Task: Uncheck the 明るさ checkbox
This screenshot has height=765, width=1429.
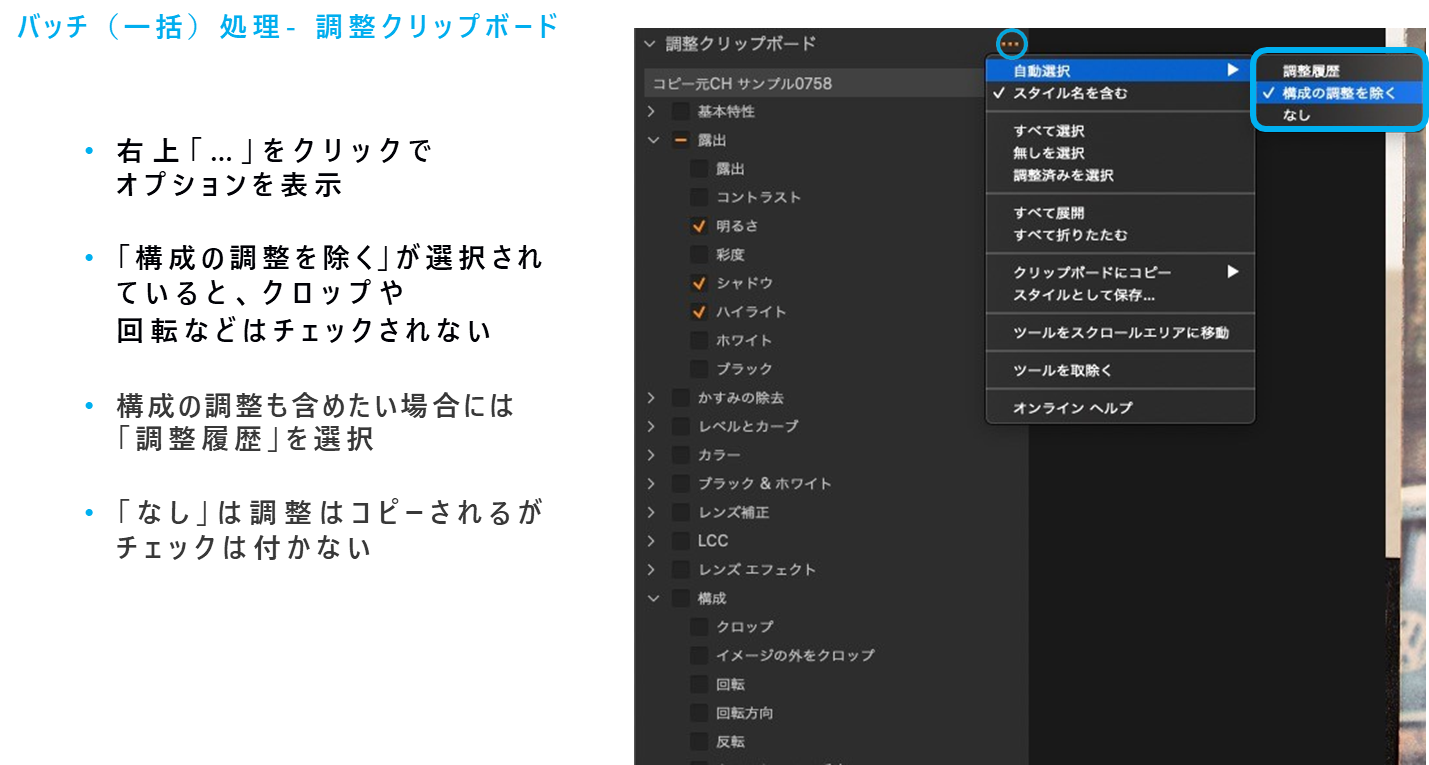Action: coord(698,226)
